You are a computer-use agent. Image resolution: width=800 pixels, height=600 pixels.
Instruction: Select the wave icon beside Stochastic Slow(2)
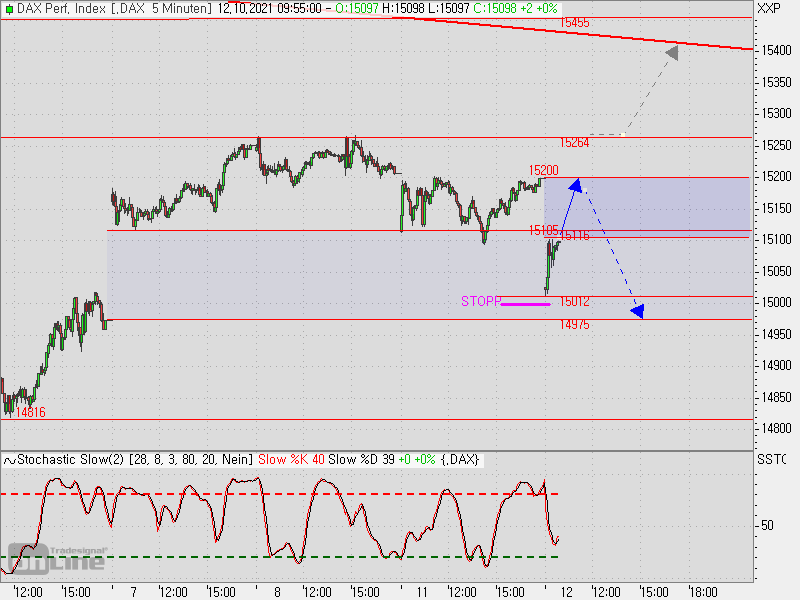tap(10, 460)
